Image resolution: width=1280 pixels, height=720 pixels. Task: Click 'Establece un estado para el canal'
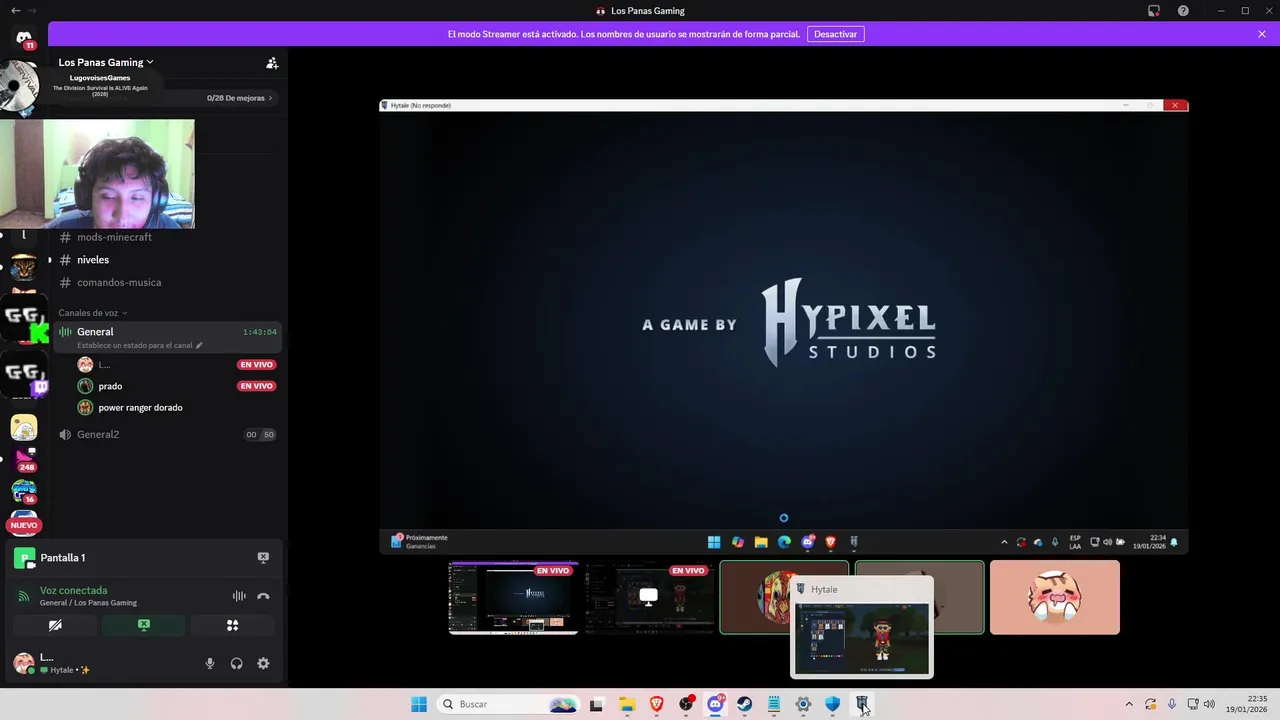135,345
